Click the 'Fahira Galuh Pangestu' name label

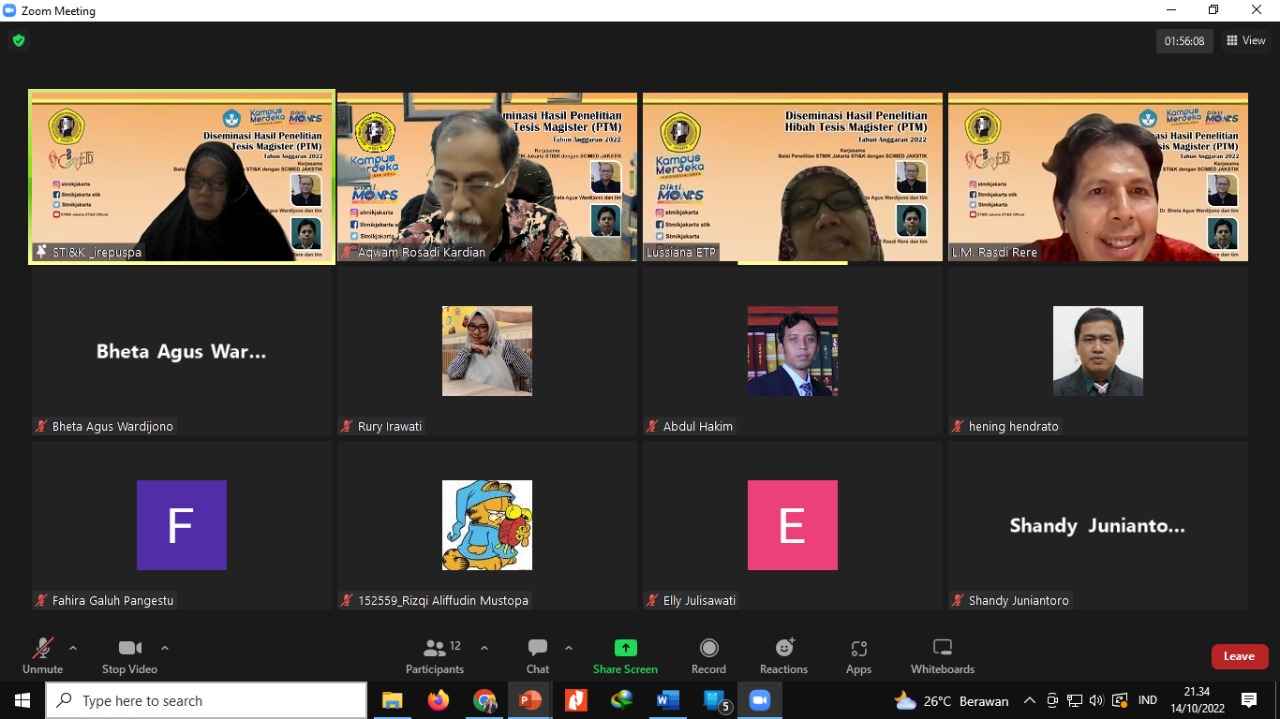(x=113, y=600)
